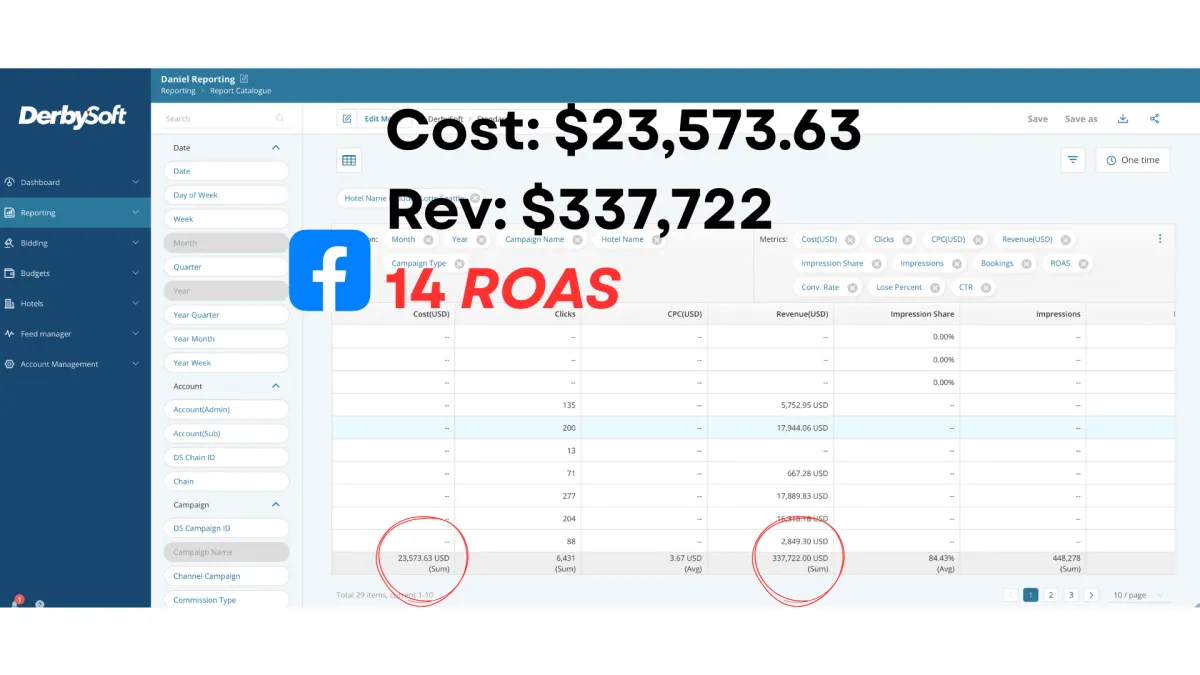Open the 10 / page dropdown
1200x675 pixels.
1138,595
